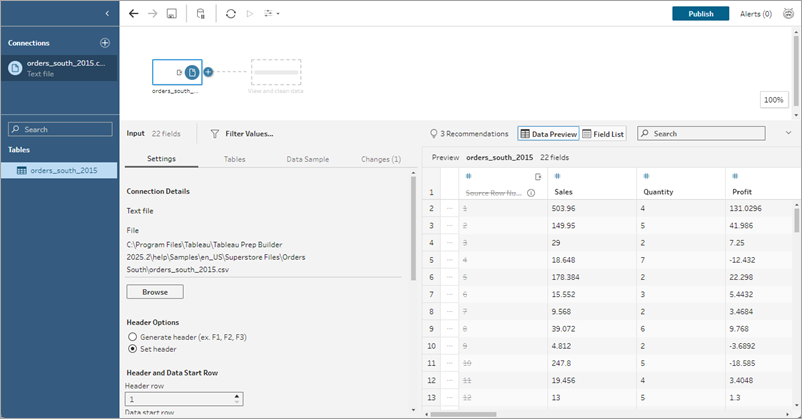Click the preview pane search field

coord(701,134)
